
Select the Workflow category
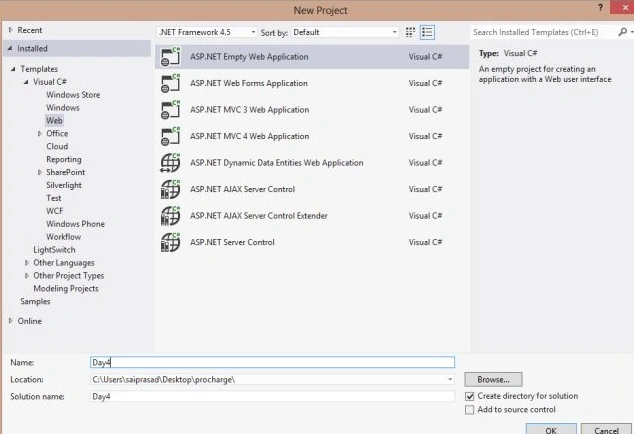(63, 237)
